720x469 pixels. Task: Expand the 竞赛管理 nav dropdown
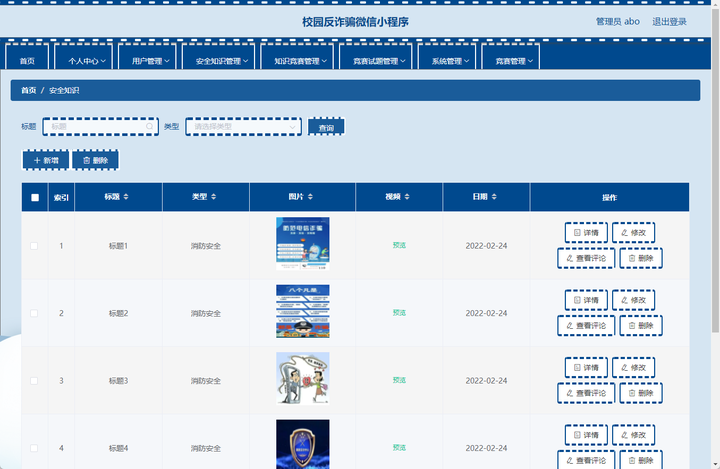(511, 57)
